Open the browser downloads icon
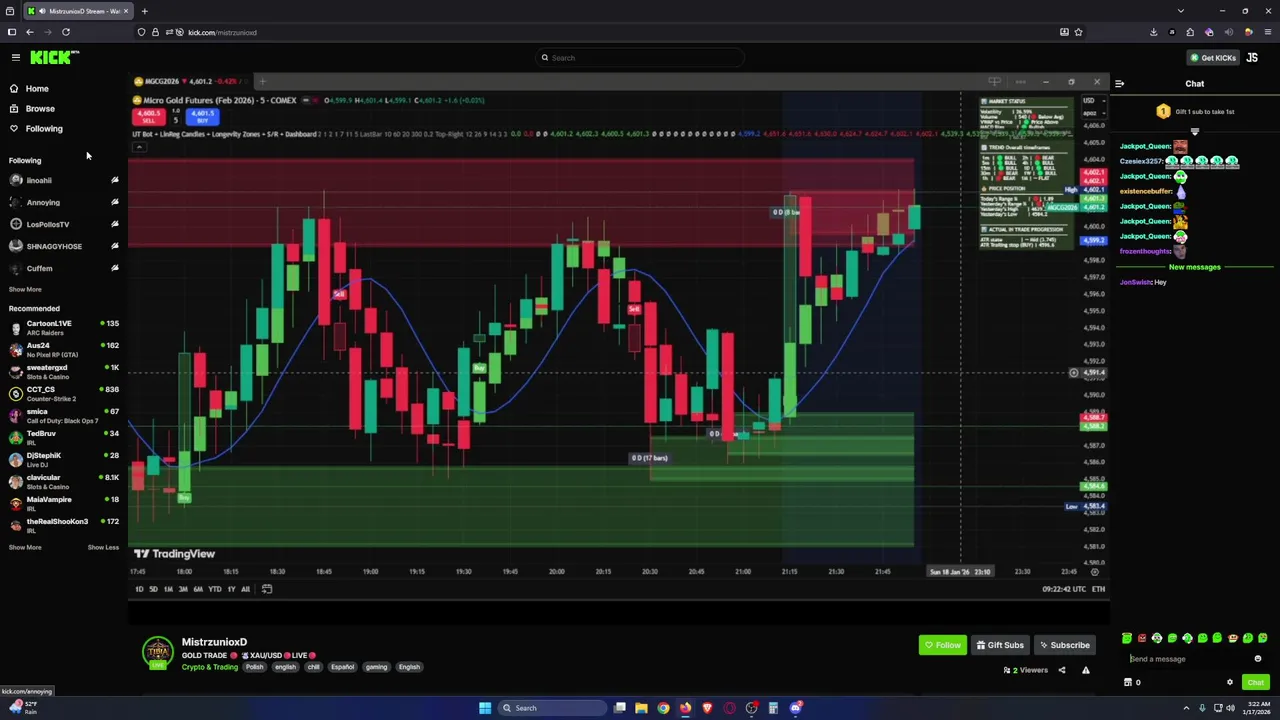The image size is (1280, 720). 1153,32
